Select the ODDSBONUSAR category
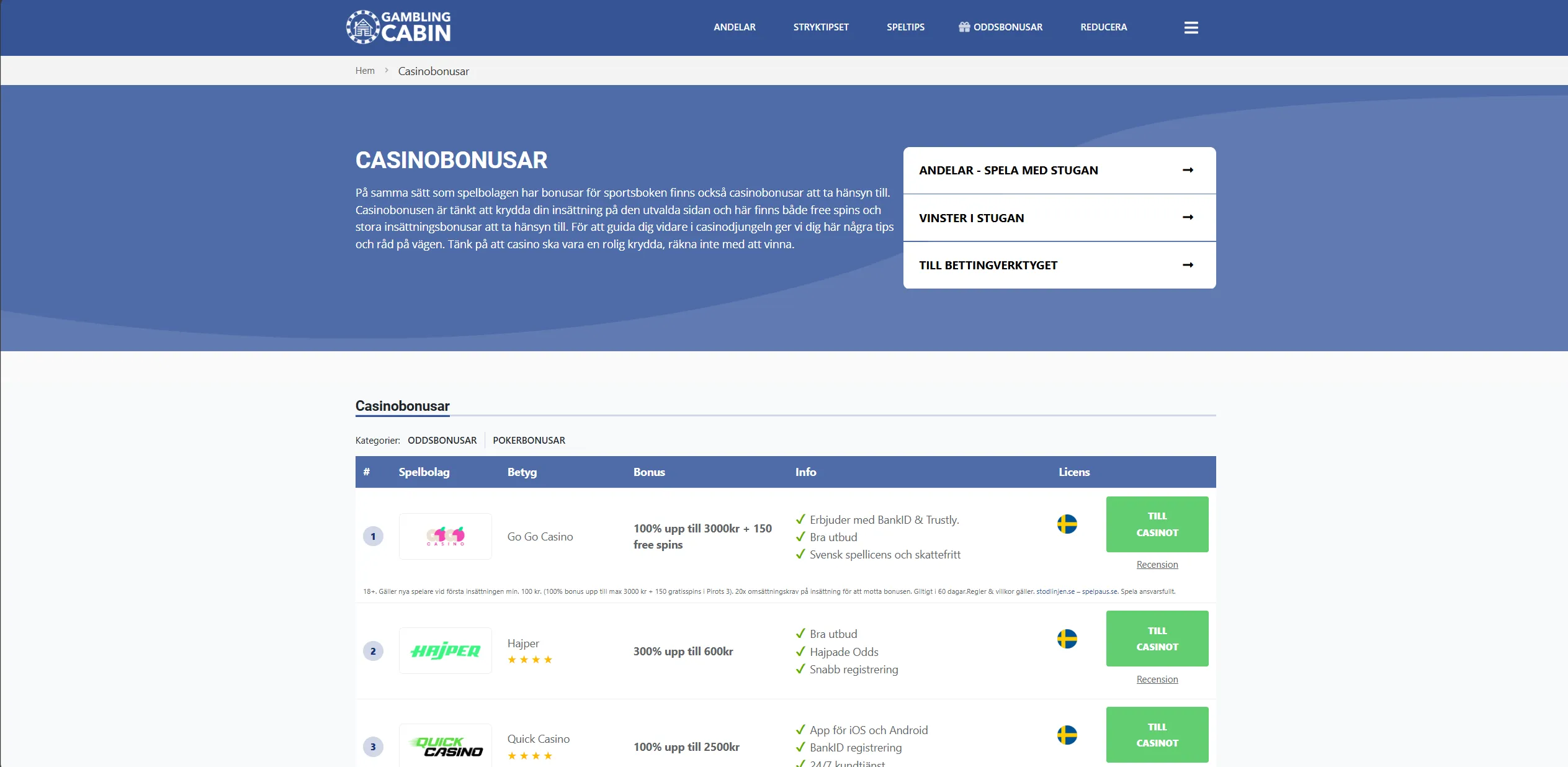This screenshot has width=1568, height=767. pos(442,440)
